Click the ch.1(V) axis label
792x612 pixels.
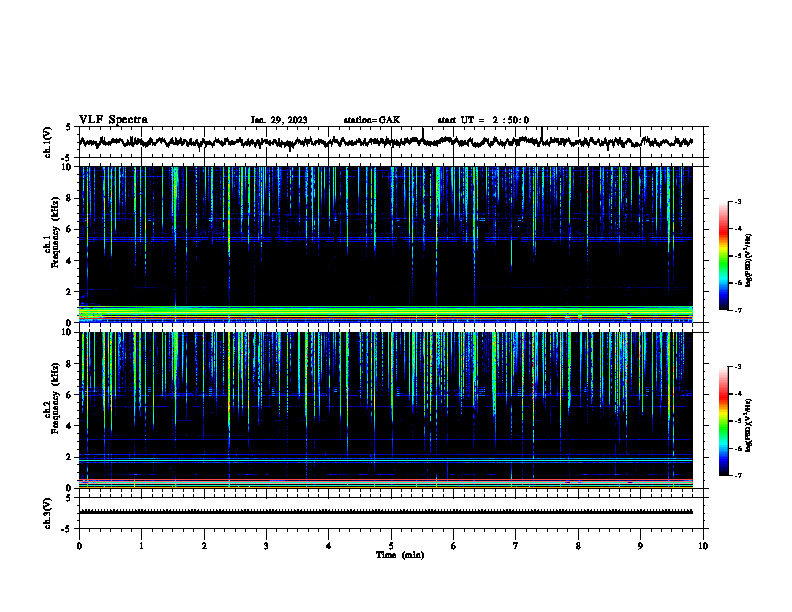(x=48, y=142)
